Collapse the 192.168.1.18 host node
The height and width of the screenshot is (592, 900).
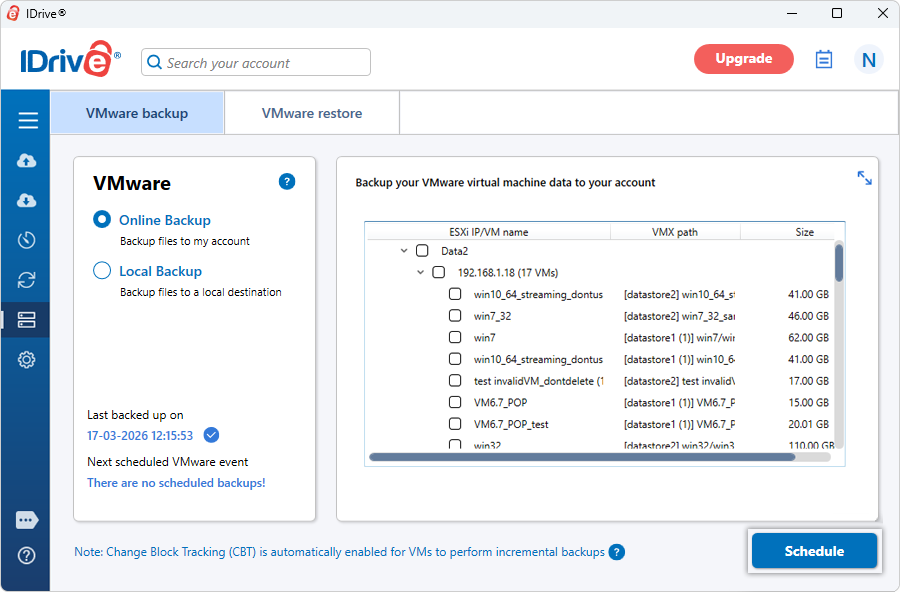[x=421, y=272]
